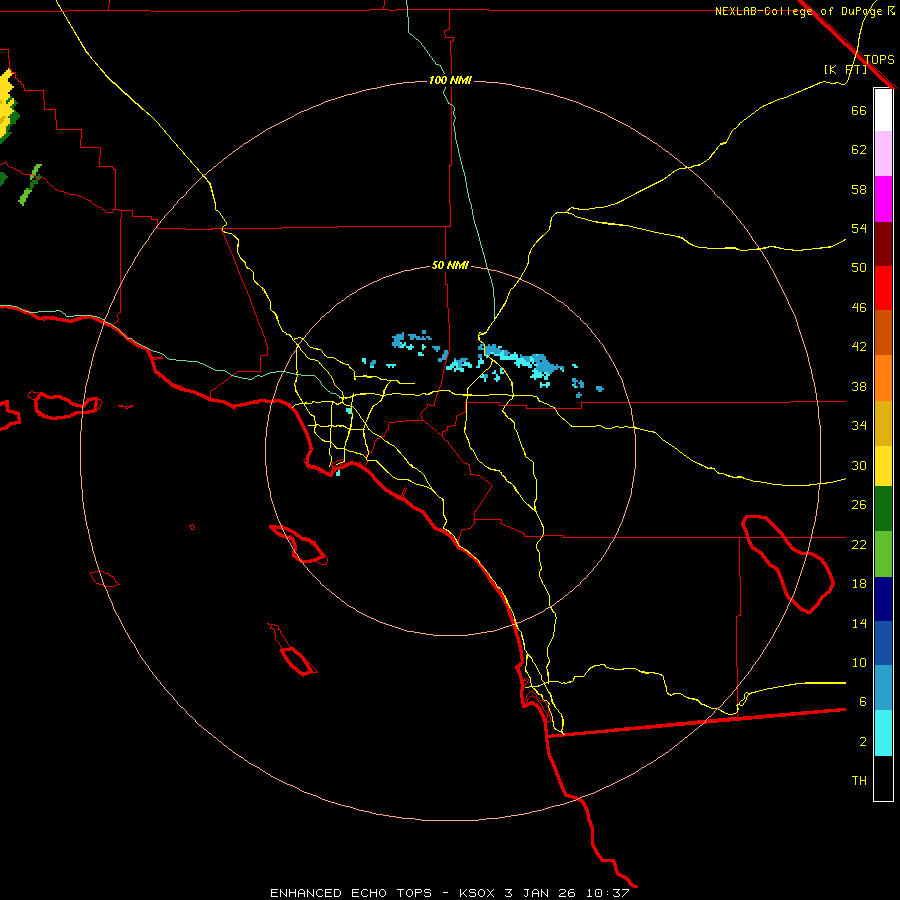Image resolution: width=900 pixels, height=900 pixels.
Task: Click the light pink 62 kft legend swatch
Action: 883,153
